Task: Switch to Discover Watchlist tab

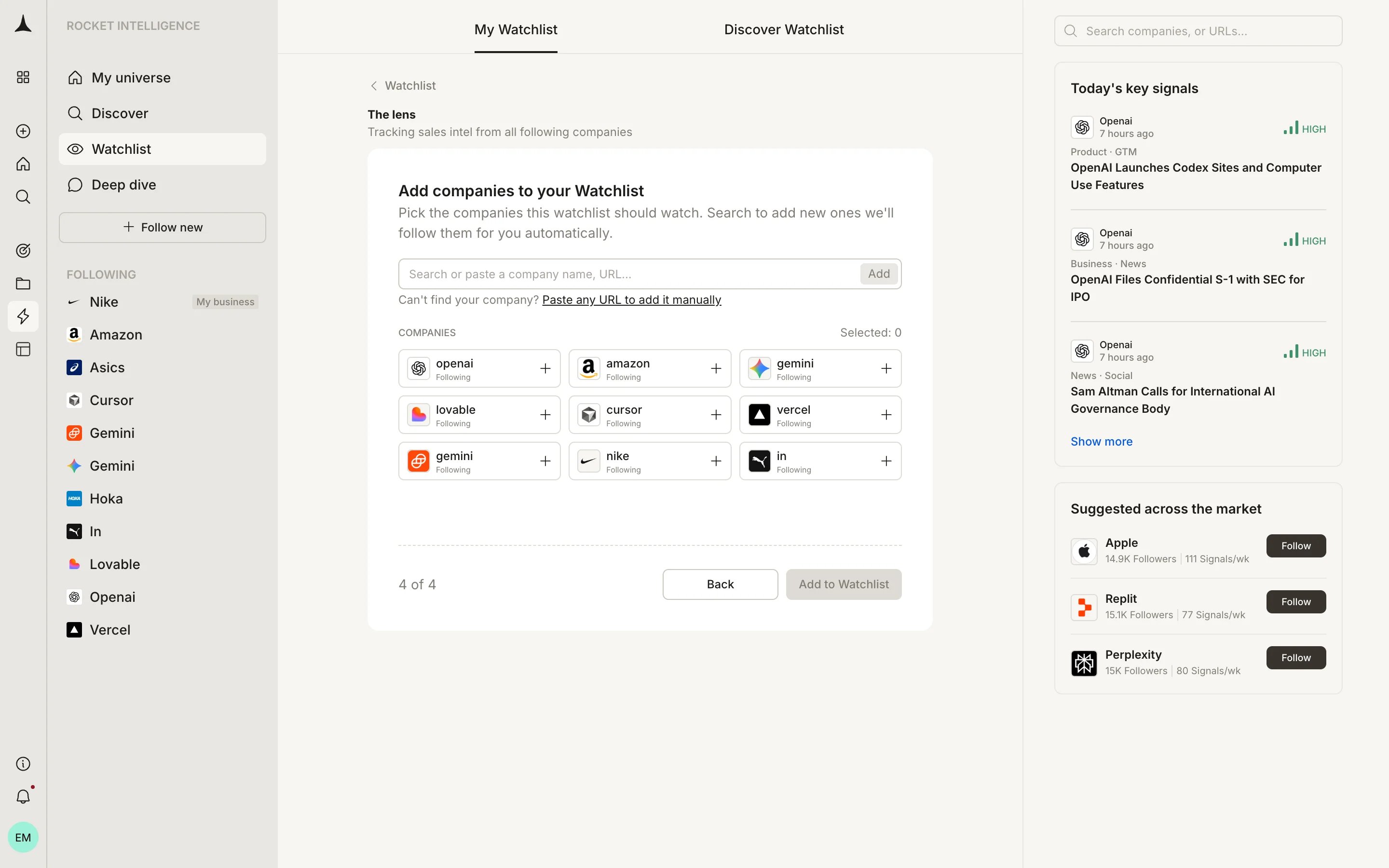Action: click(x=783, y=29)
